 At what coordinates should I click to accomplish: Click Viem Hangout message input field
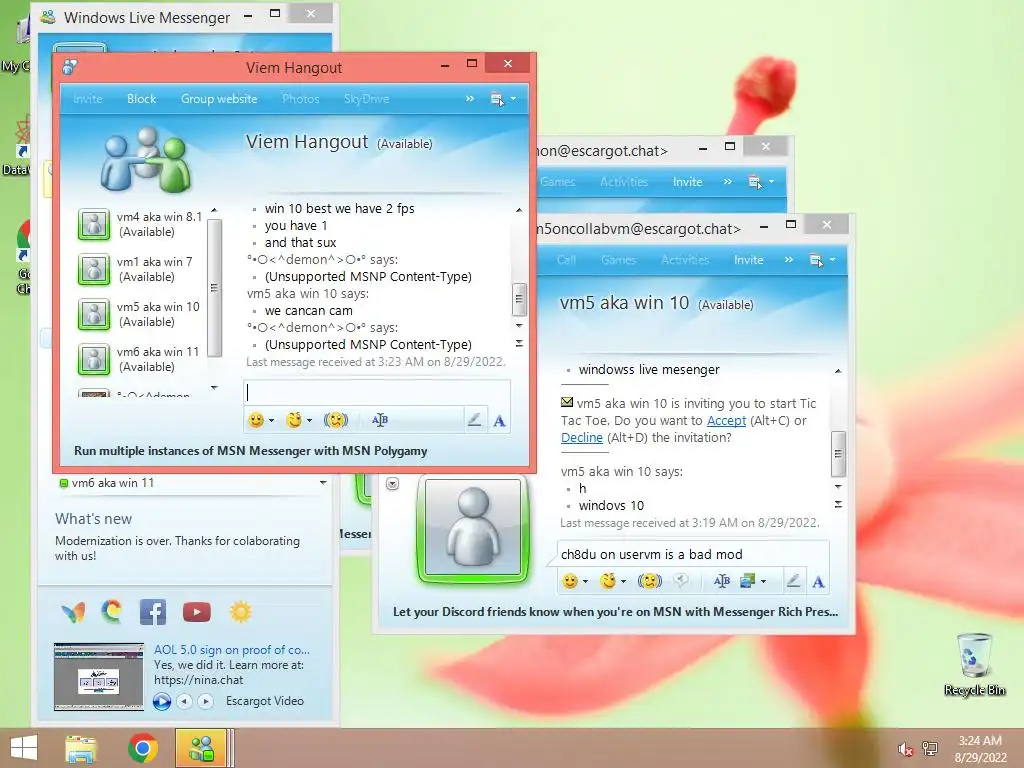377,392
